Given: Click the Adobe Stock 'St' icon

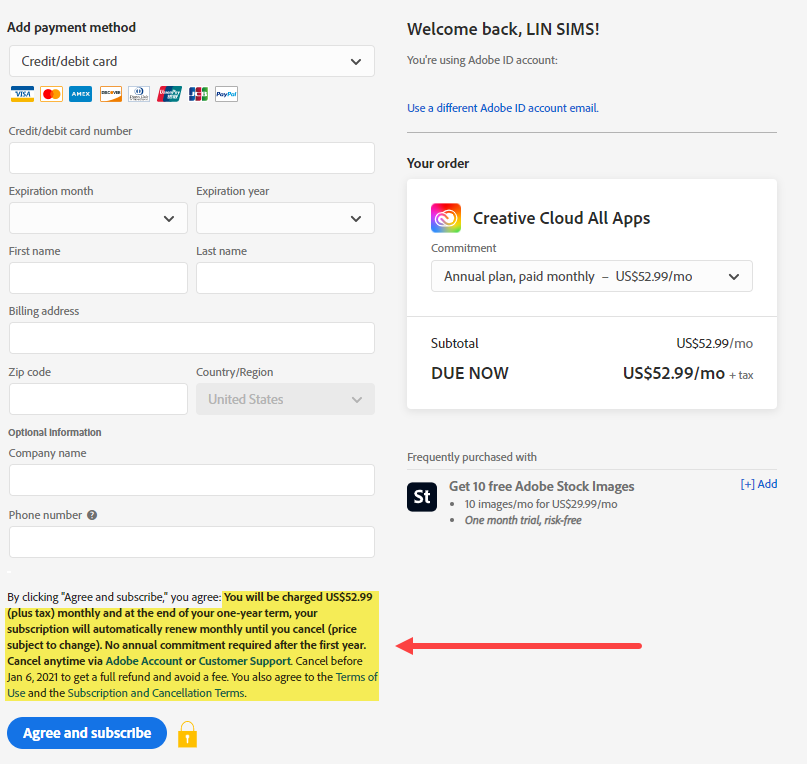Looking at the screenshot, I should tap(421, 496).
